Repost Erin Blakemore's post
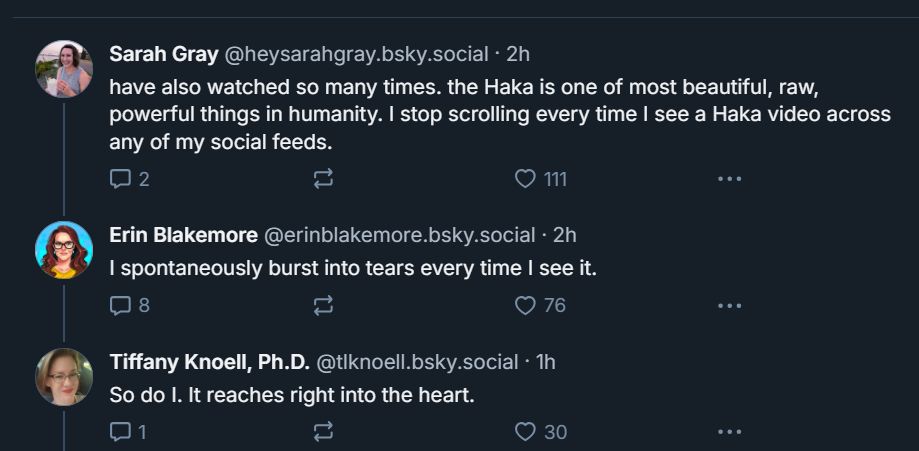This screenshot has height=451, width=919. (323, 305)
